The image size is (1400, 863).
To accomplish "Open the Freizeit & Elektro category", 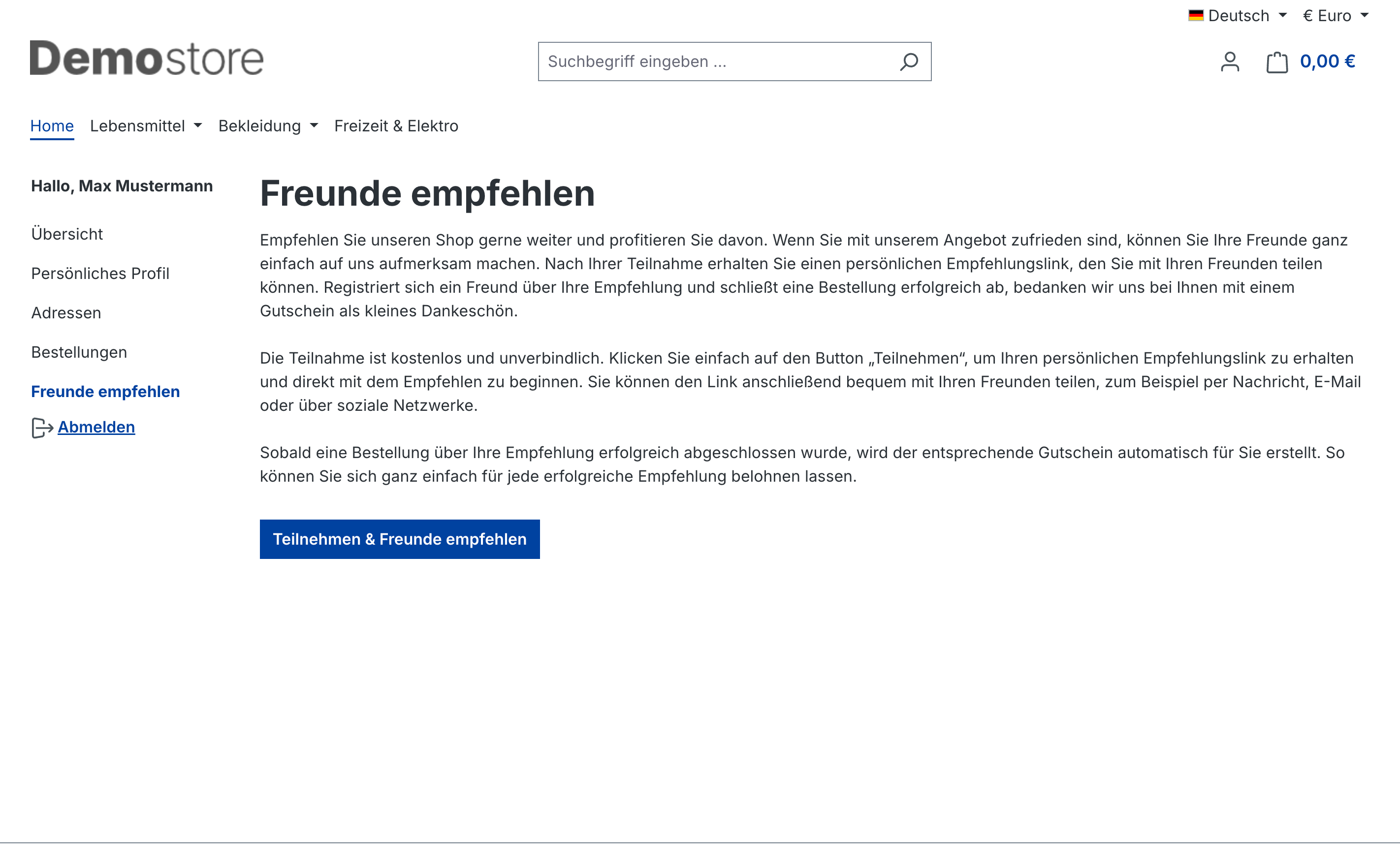I will coord(396,125).
